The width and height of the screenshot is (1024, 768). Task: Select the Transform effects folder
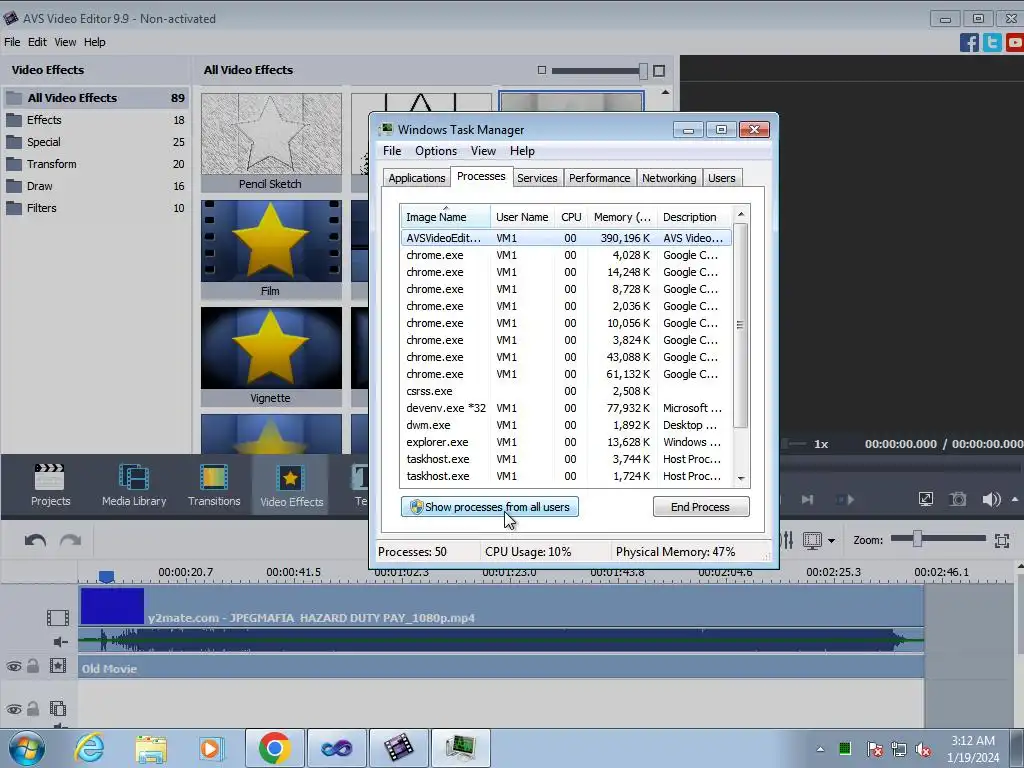[x=95, y=164]
